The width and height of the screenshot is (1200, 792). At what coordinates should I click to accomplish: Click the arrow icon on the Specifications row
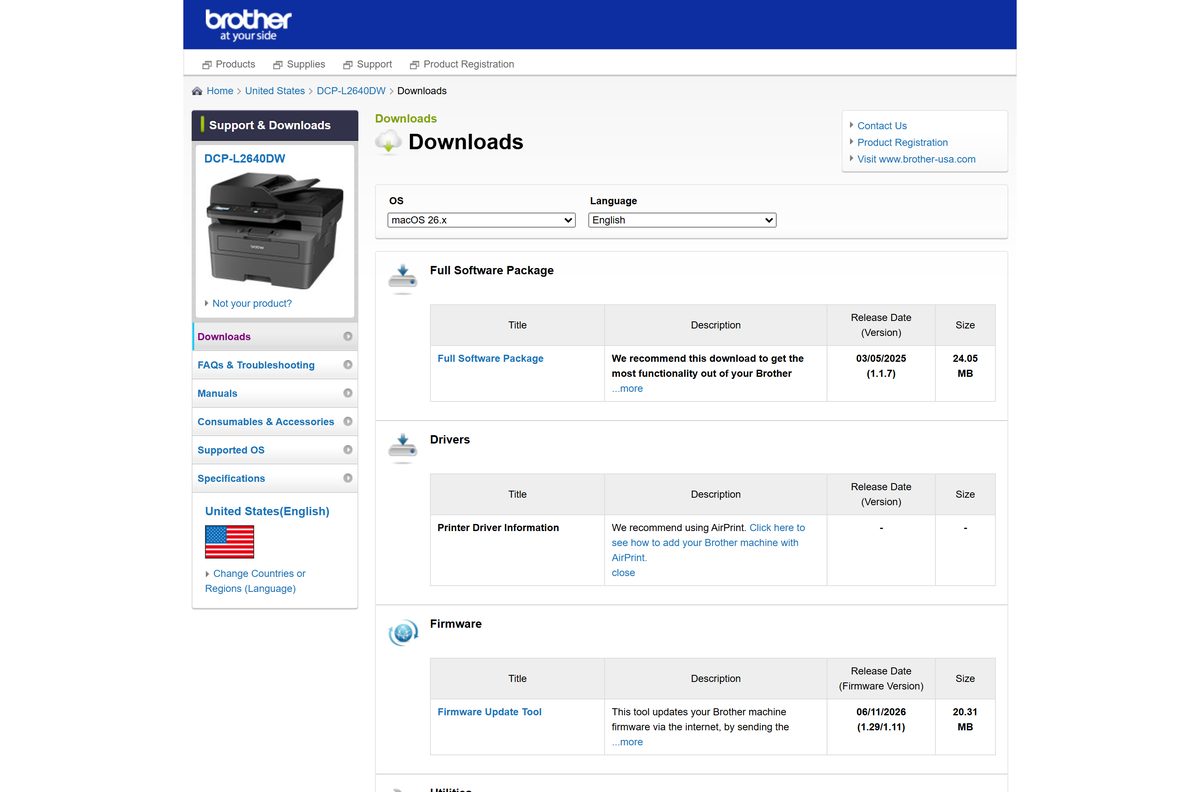pyautogui.click(x=348, y=478)
